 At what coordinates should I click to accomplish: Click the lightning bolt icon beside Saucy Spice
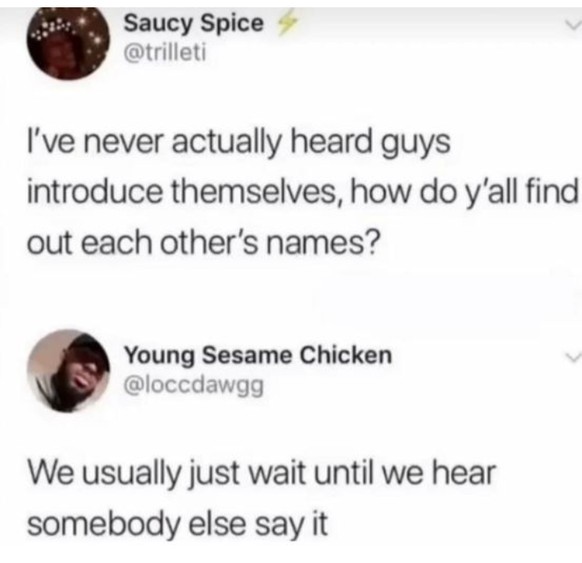click(285, 26)
